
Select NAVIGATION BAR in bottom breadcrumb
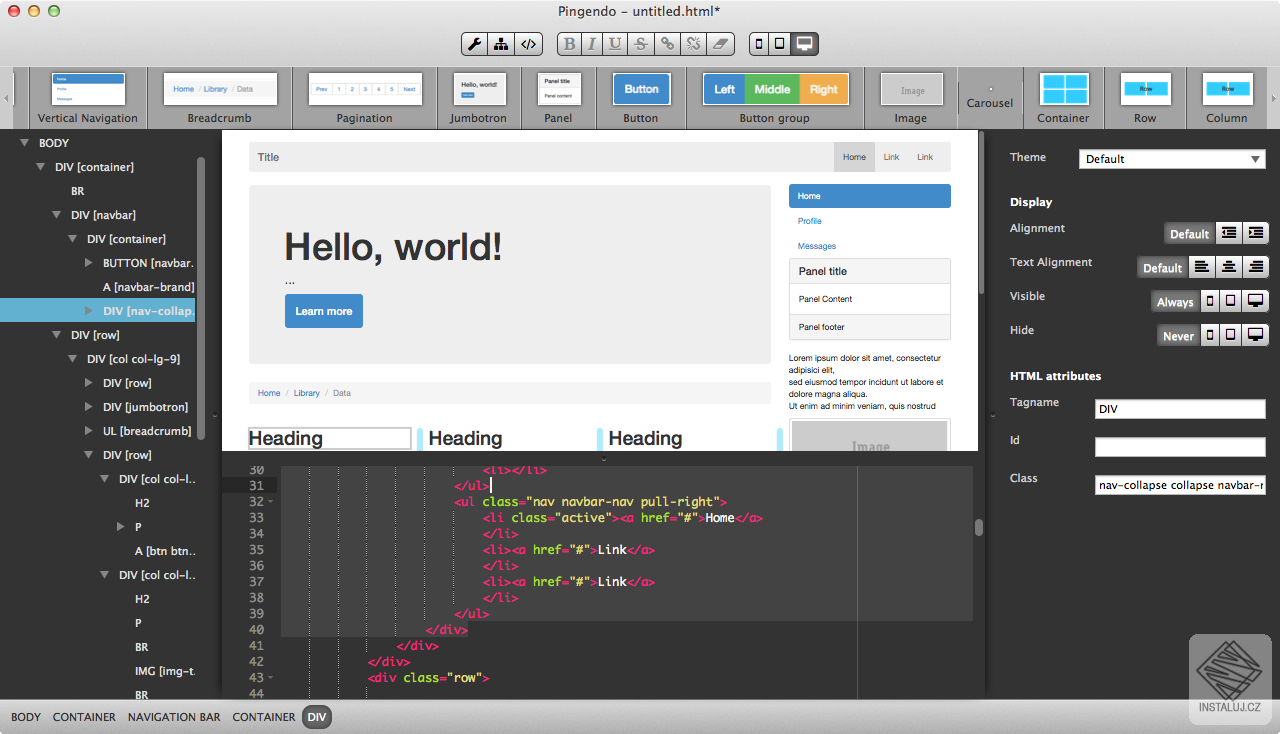coord(174,717)
